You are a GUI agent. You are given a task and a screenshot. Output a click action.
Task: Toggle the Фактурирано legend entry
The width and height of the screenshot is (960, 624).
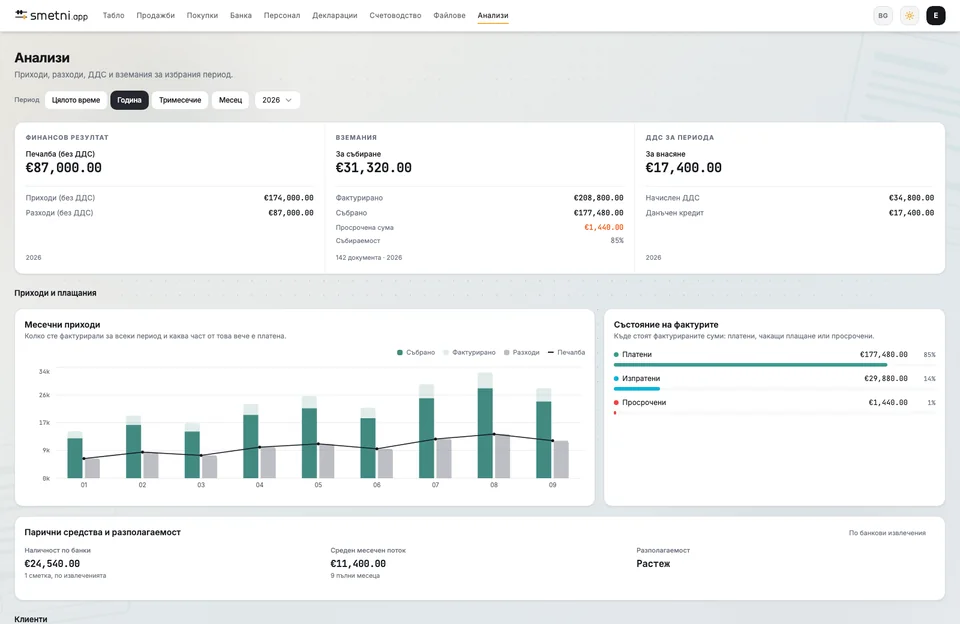pyautogui.click(x=469, y=352)
